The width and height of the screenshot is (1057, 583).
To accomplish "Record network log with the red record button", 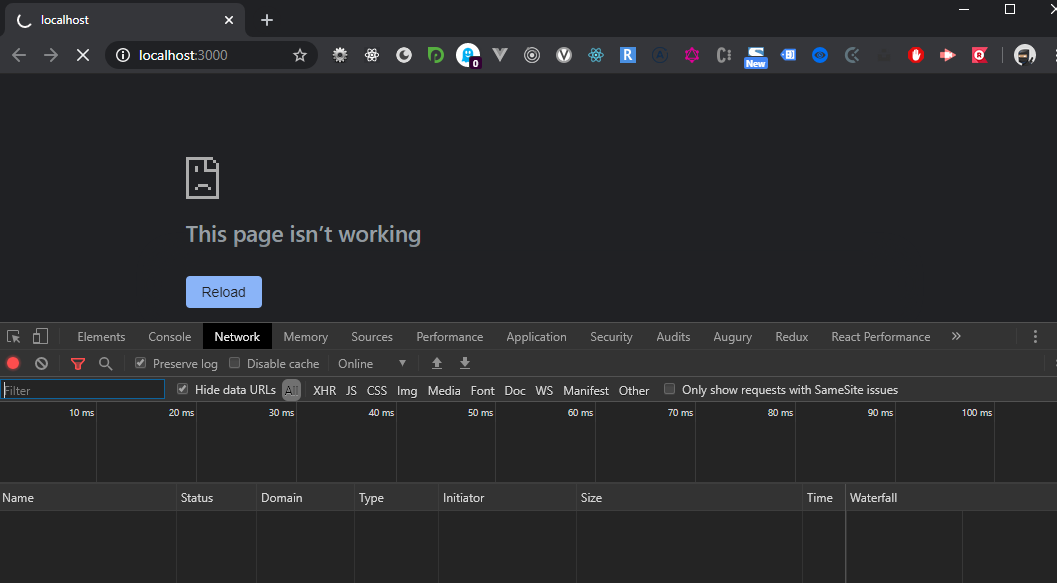I will click(x=12, y=363).
